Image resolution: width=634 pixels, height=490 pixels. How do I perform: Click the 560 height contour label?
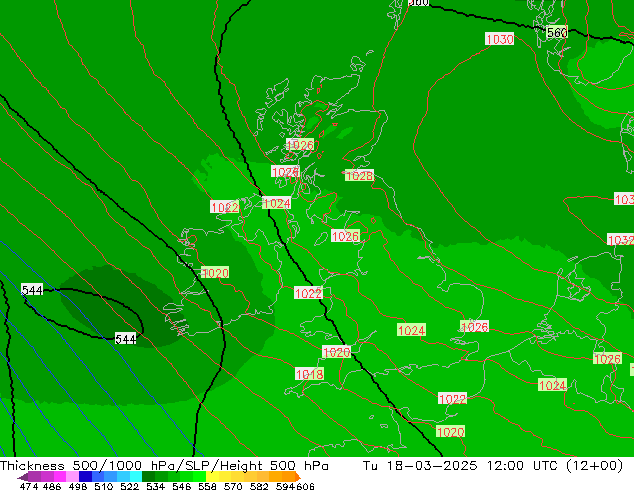557,32
